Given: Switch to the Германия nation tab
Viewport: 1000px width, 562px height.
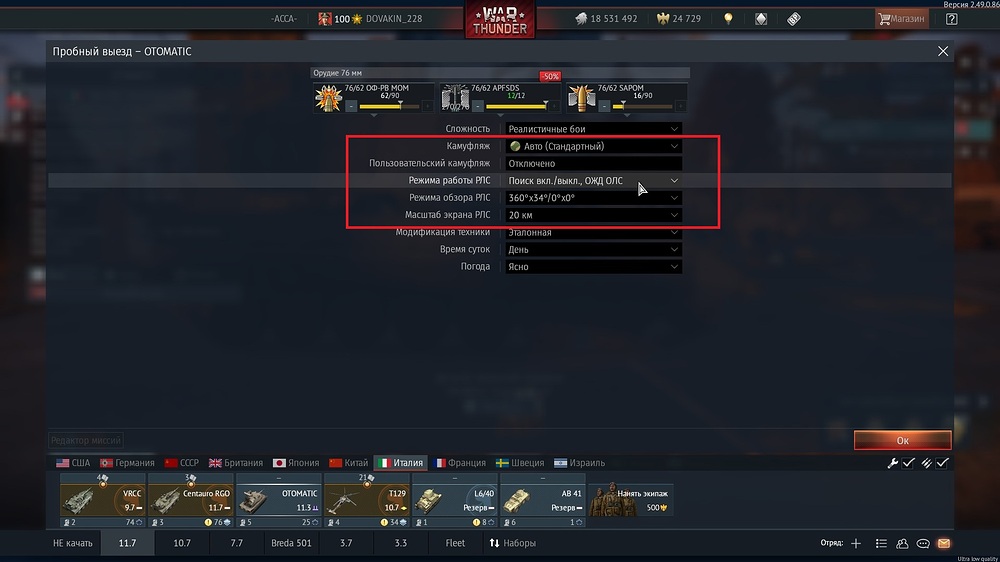Looking at the screenshot, I should pyautogui.click(x=128, y=463).
